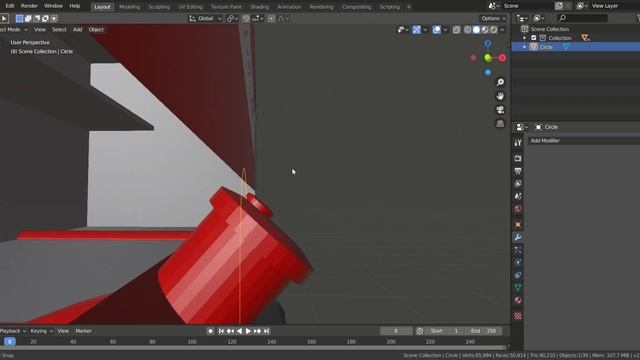Open the Tool properties tab
The image size is (640, 360).
click(518, 142)
